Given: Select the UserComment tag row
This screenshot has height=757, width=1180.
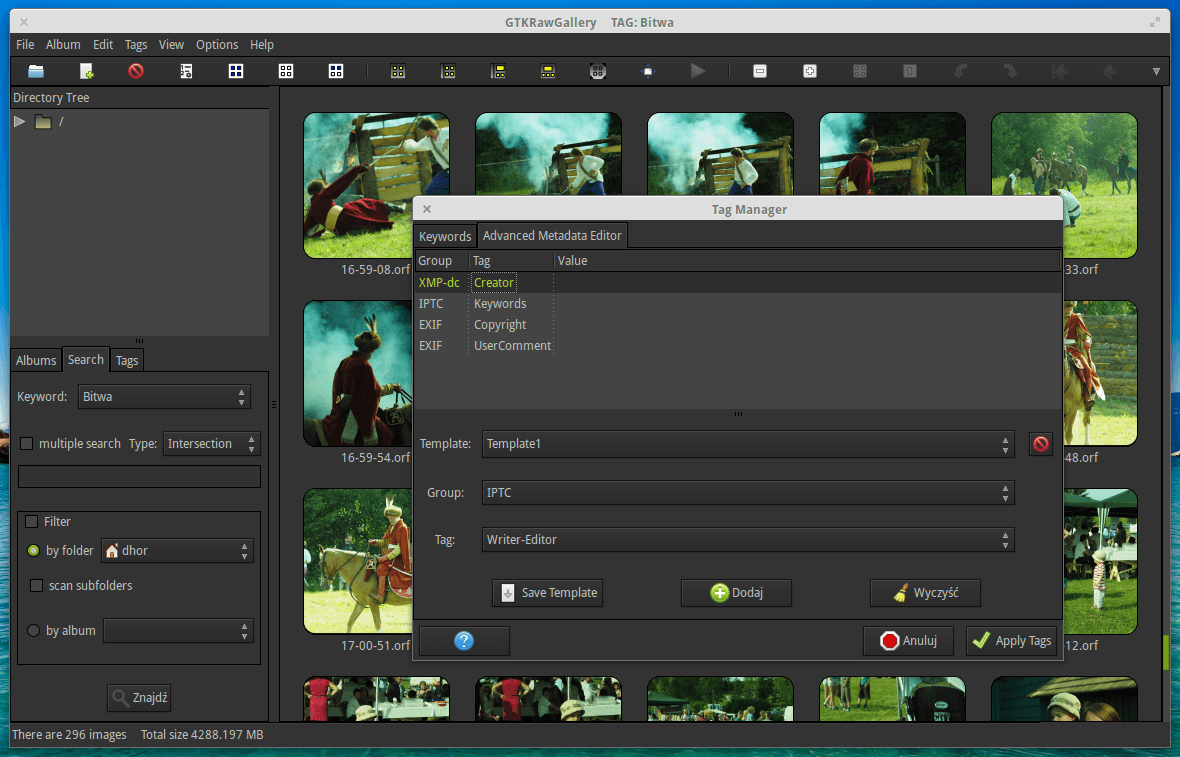Looking at the screenshot, I should coord(738,346).
